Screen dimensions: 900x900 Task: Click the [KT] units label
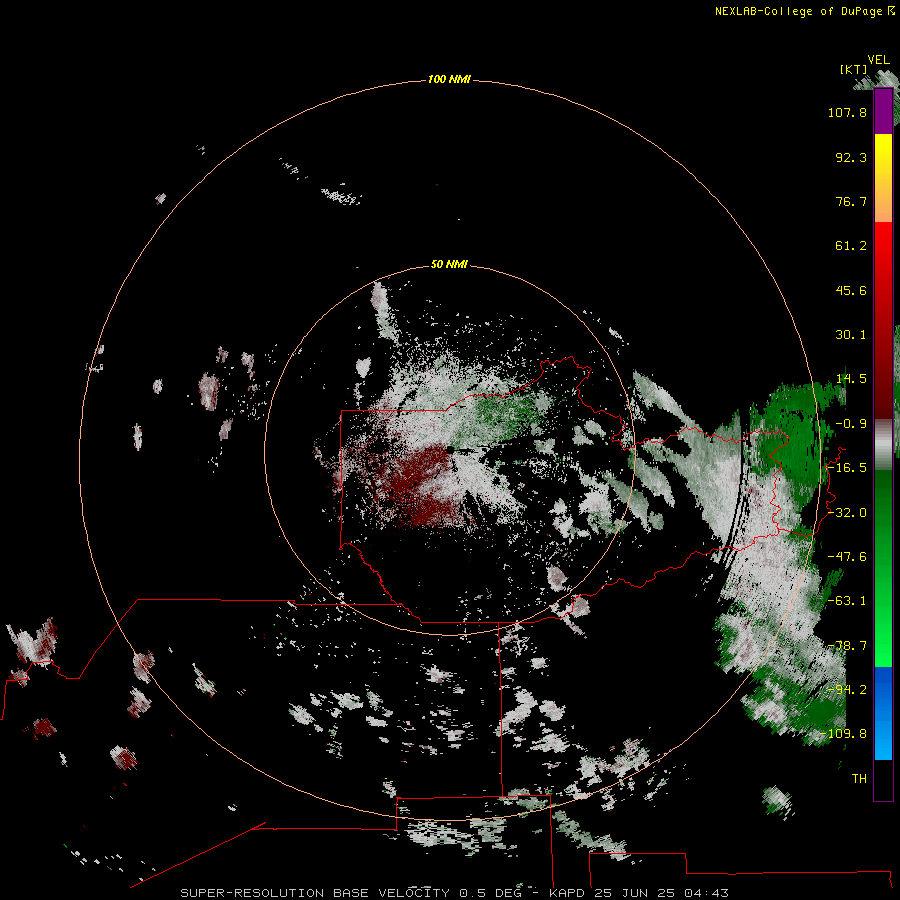pyautogui.click(x=854, y=69)
